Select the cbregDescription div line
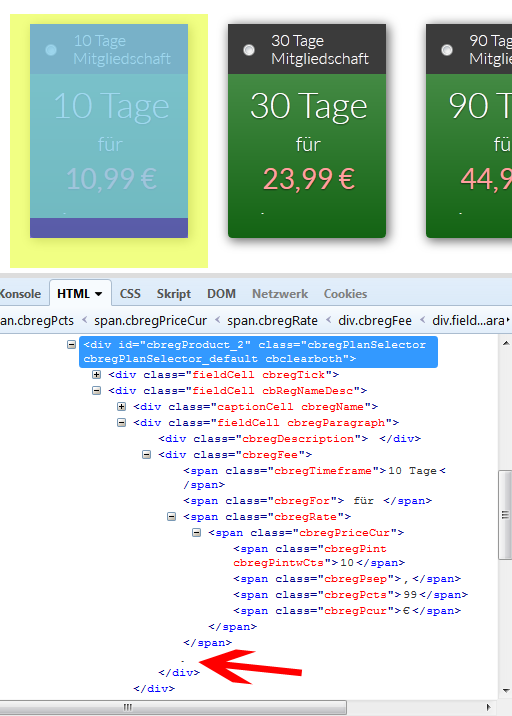This screenshot has height=716, width=512. pyautogui.click(x=290, y=439)
